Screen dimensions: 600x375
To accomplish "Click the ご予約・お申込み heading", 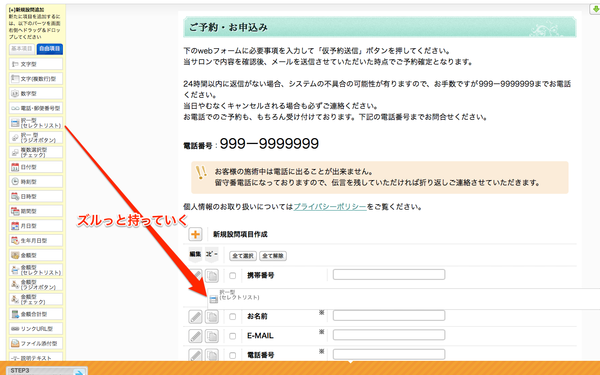I will click(228, 28).
